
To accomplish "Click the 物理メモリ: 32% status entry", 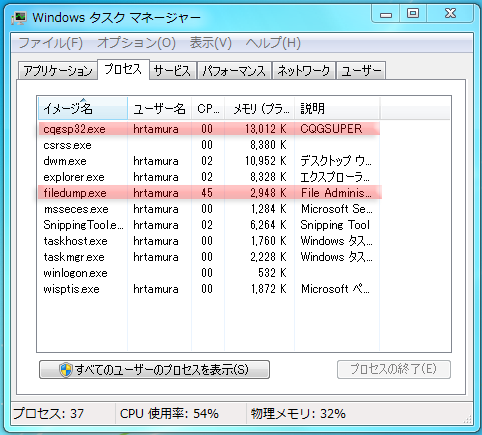I will (298, 414).
